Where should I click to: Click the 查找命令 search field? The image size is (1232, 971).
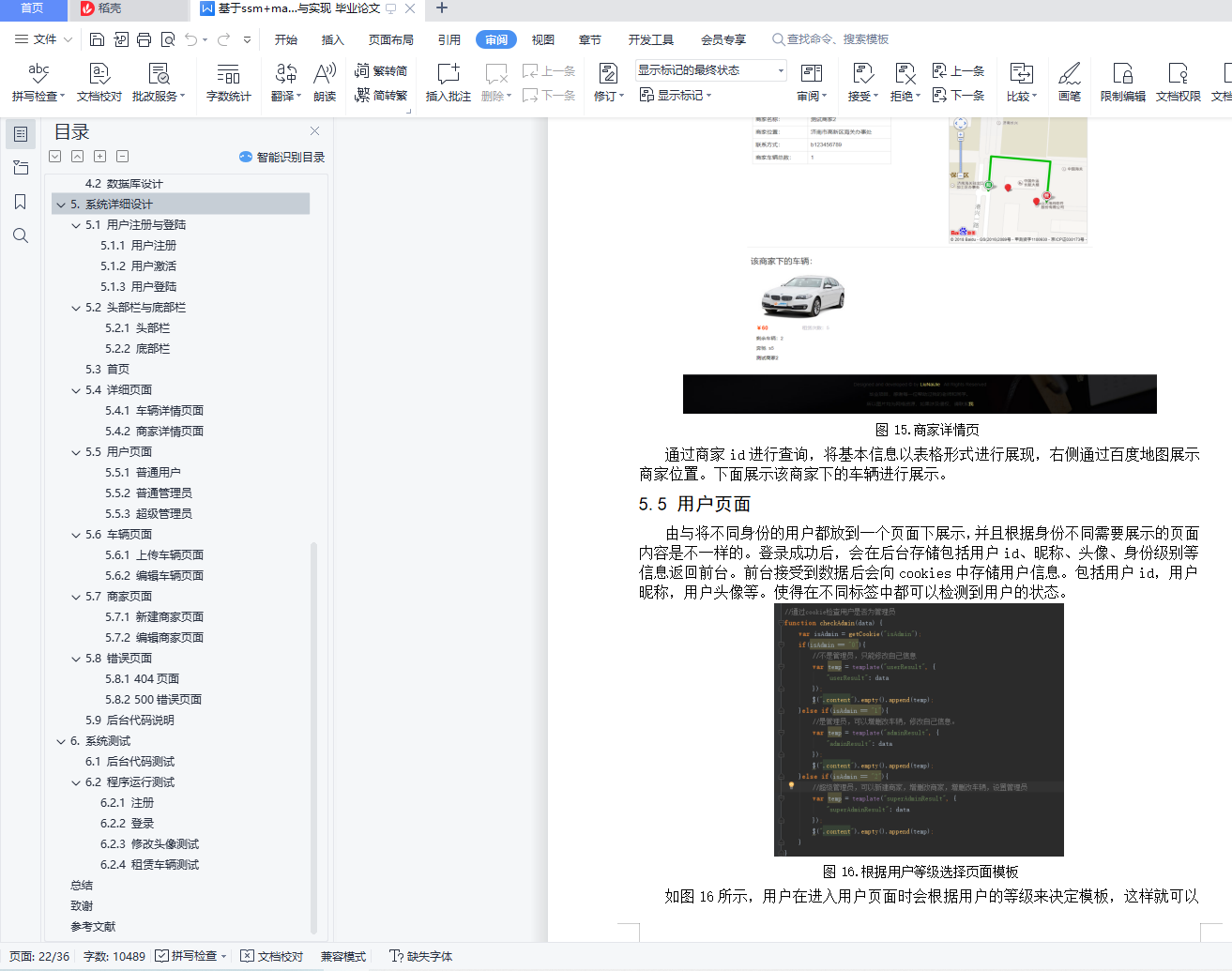(830, 39)
